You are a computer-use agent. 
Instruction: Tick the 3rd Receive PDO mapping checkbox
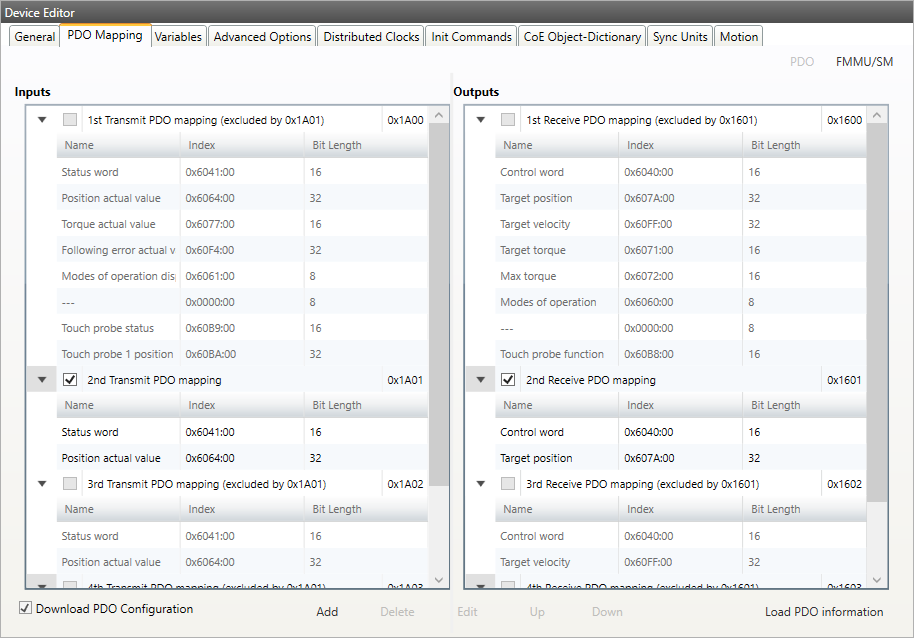509,484
